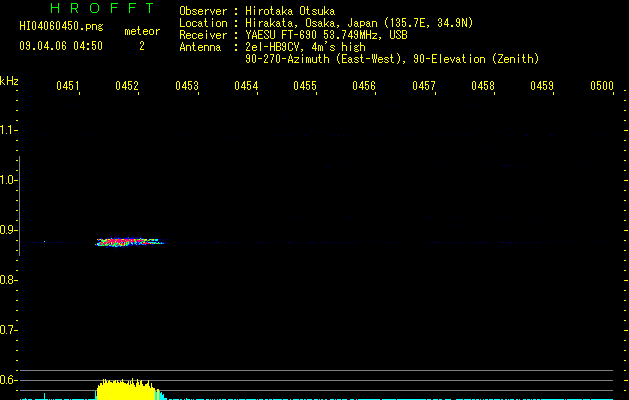Click the yellow signal intensity peak
The width and height of the screenshot is (629, 400).
point(128,389)
